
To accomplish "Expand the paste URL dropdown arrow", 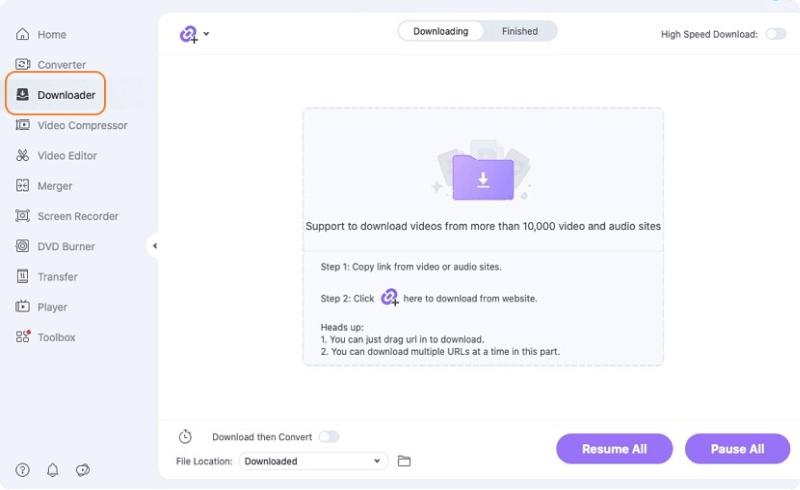I will coord(206,34).
